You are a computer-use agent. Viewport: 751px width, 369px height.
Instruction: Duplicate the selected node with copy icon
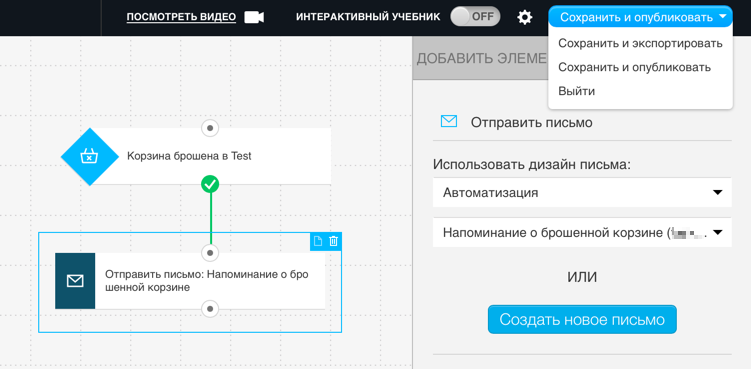coord(318,242)
